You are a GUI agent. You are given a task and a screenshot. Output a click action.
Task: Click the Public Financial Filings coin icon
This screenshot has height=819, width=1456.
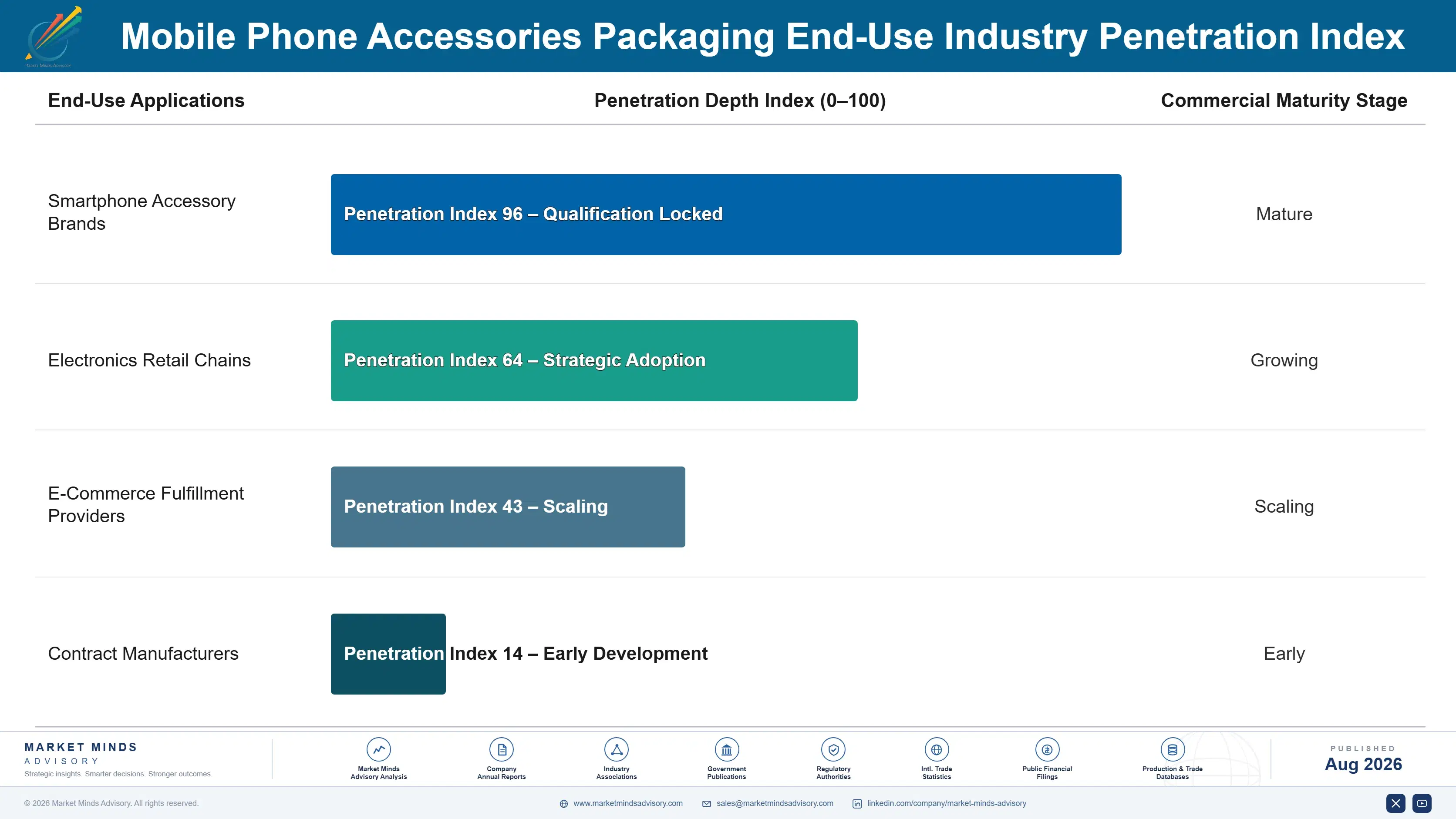[x=1047, y=749]
